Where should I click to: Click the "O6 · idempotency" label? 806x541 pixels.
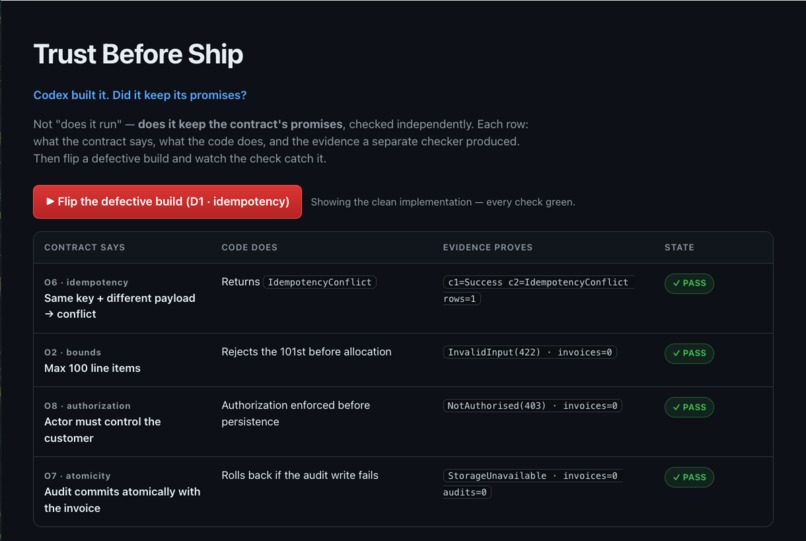coord(86,282)
